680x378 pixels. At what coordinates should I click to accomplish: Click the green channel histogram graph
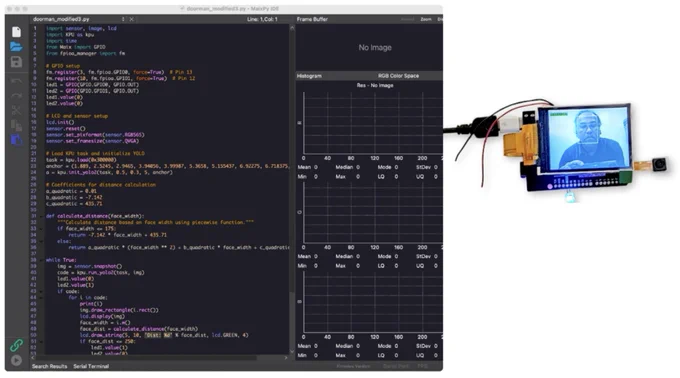(372, 212)
